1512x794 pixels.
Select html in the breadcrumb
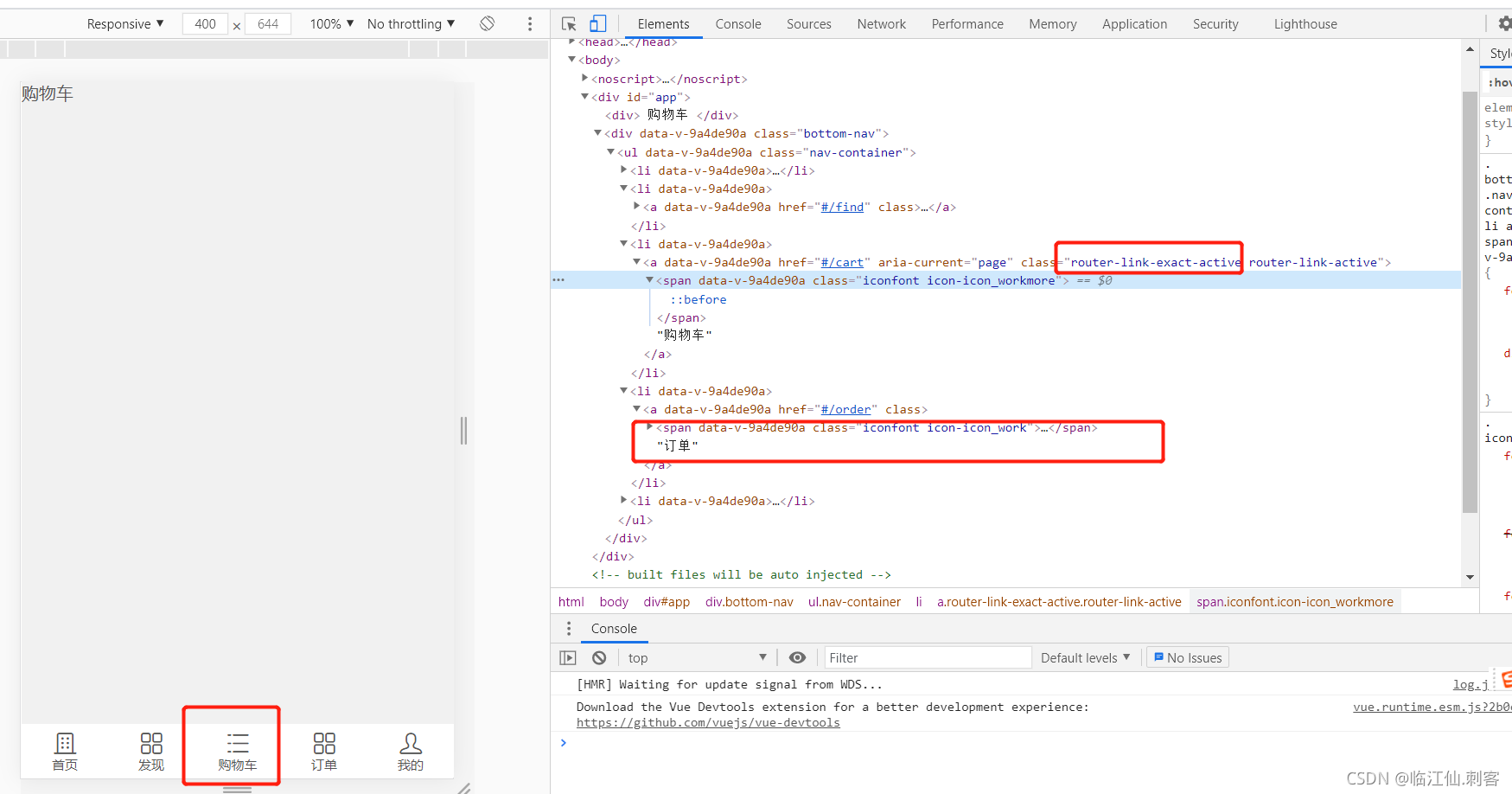click(571, 602)
